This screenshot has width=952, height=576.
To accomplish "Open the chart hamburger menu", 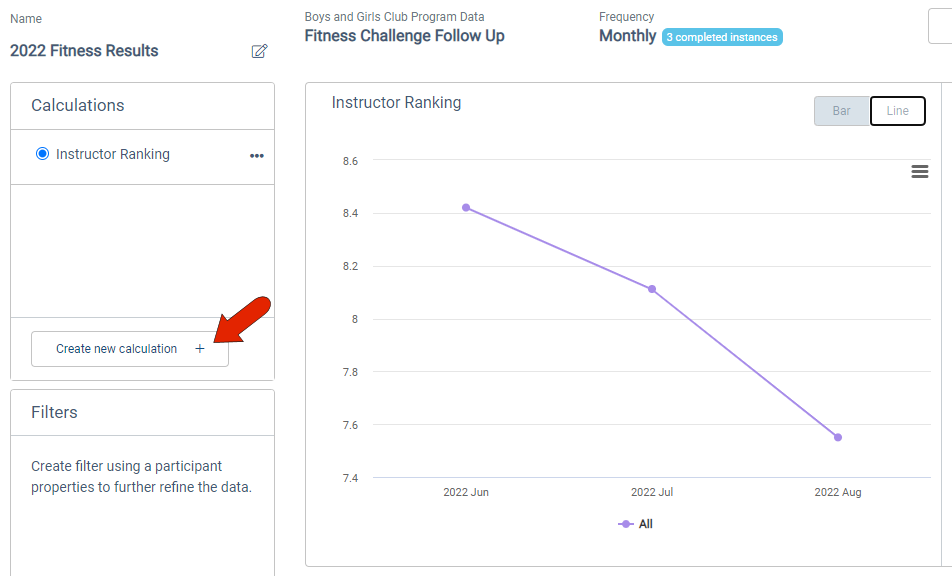I will (x=920, y=172).
